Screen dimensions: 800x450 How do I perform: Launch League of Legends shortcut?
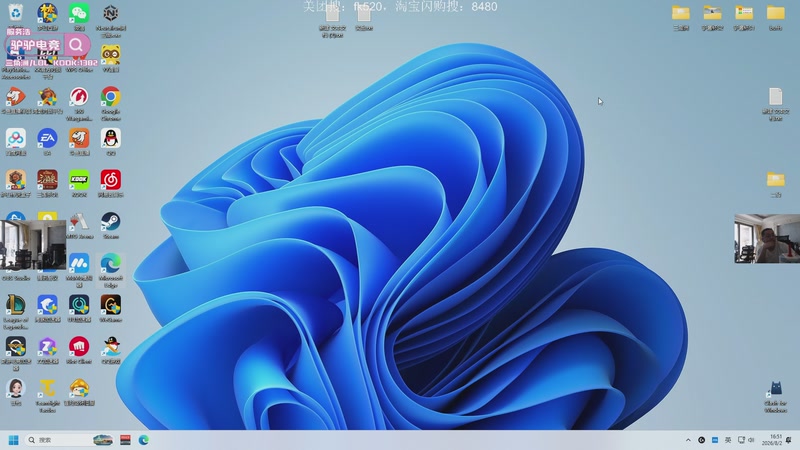click(16, 305)
